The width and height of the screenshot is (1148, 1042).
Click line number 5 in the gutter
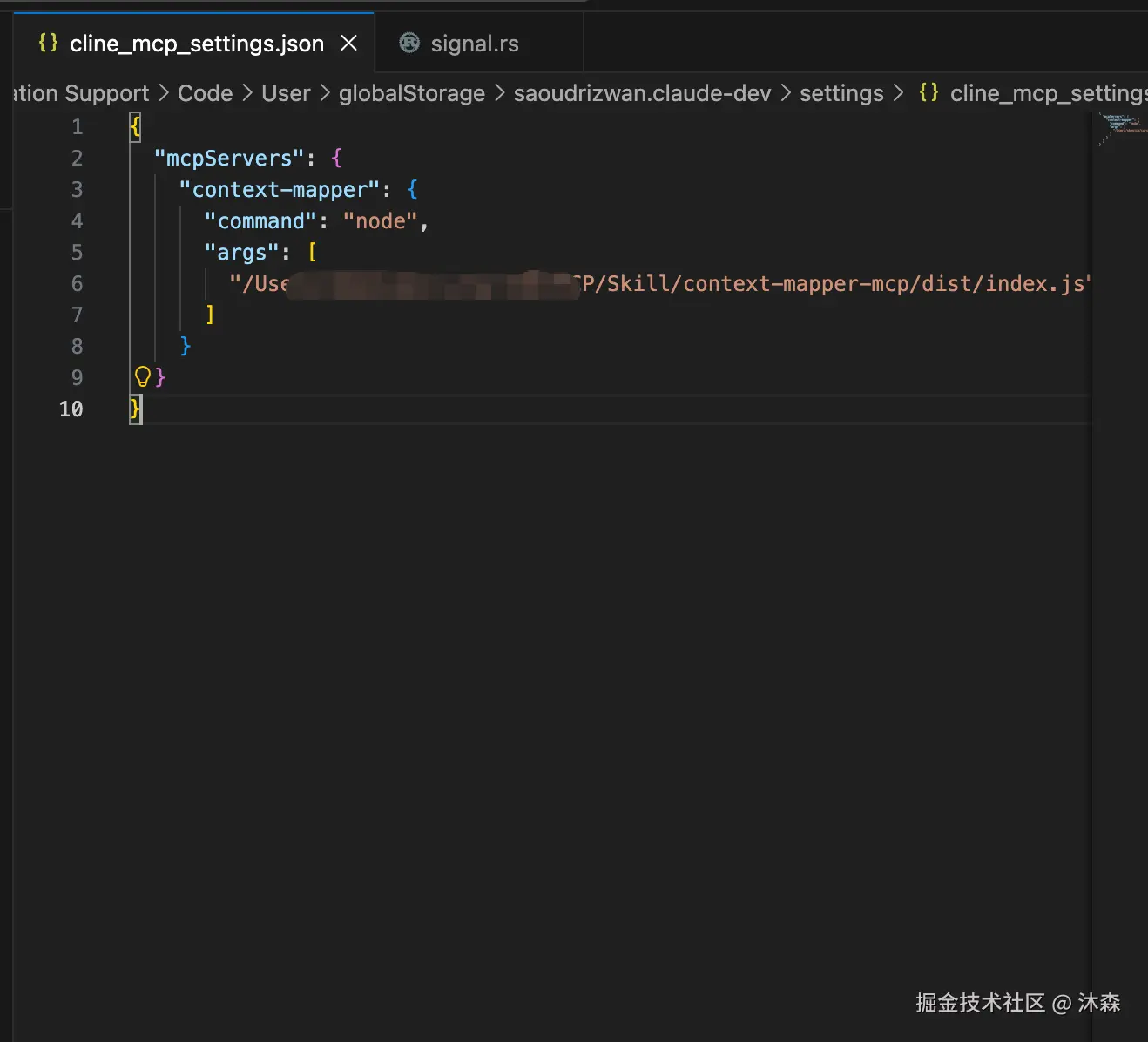click(77, 253)
